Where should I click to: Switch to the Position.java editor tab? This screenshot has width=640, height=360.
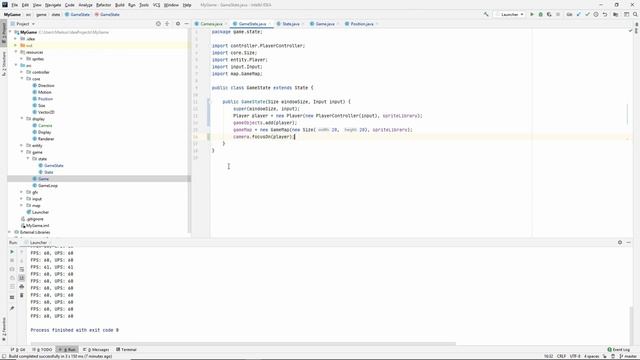pyautogui.click(x=362, y=24)
